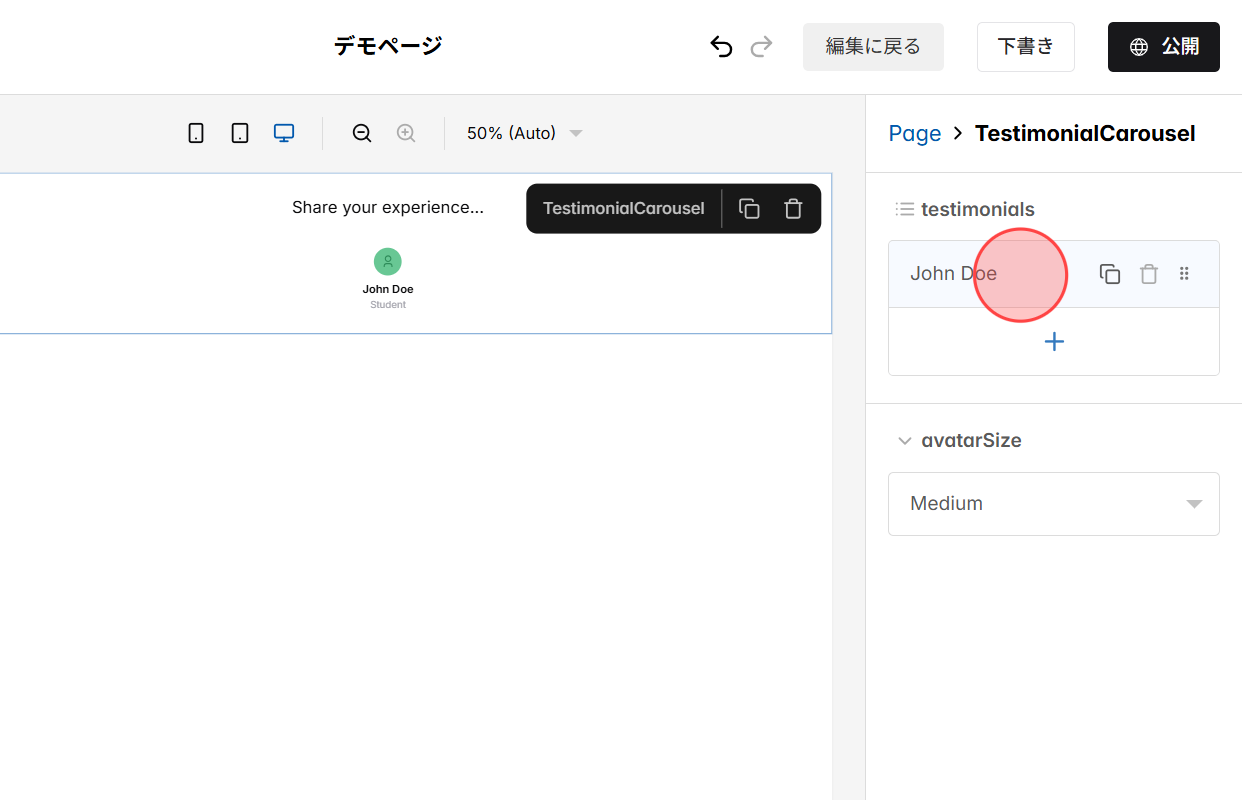Redo the last change
1242x800 pixels.
pyautogui.click(x=761, y=46)
